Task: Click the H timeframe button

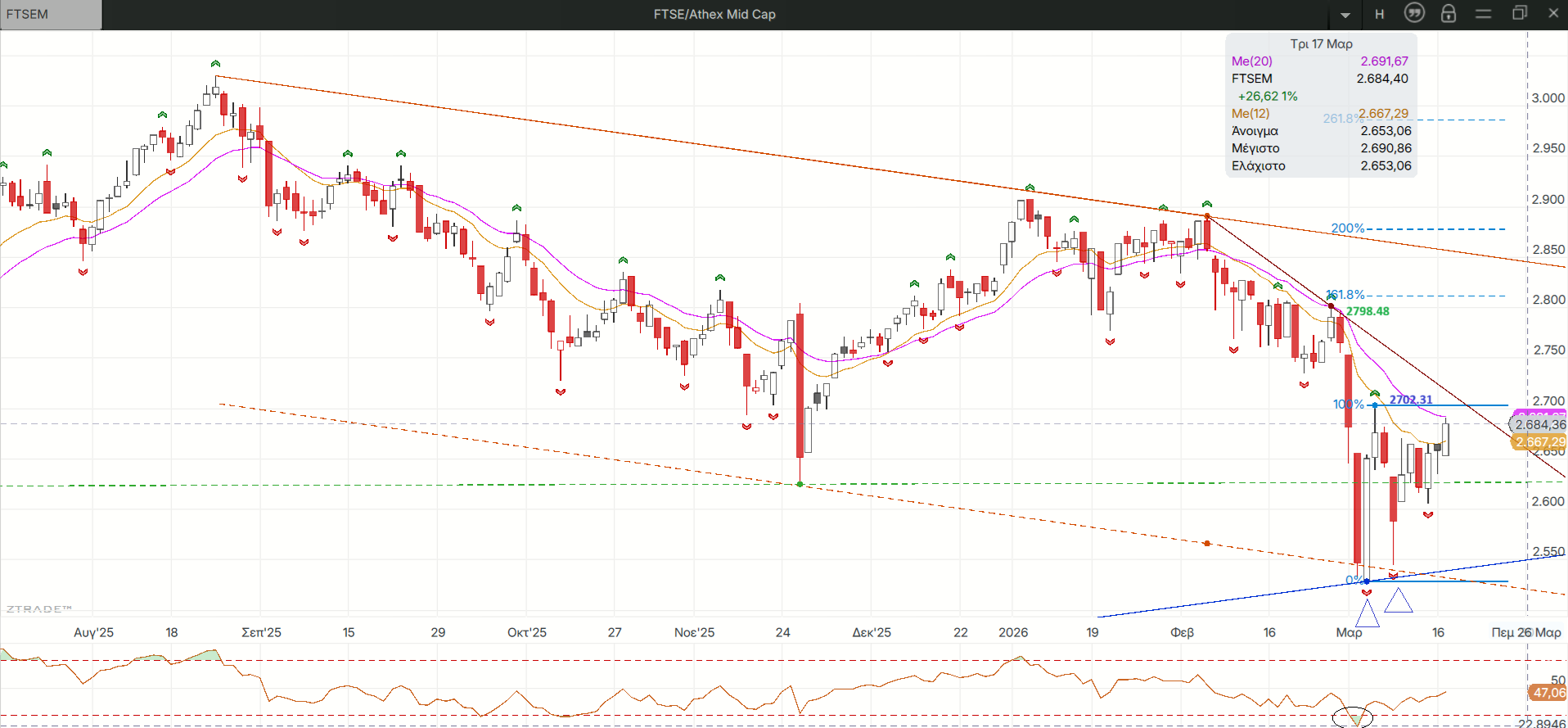Action: [1380, 14]
